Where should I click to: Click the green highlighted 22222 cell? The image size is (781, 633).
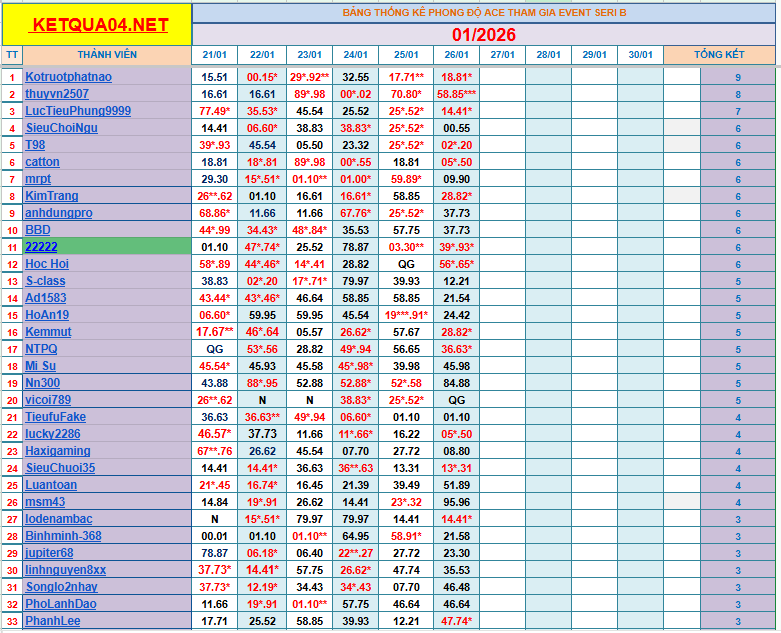tap(107, 247)
